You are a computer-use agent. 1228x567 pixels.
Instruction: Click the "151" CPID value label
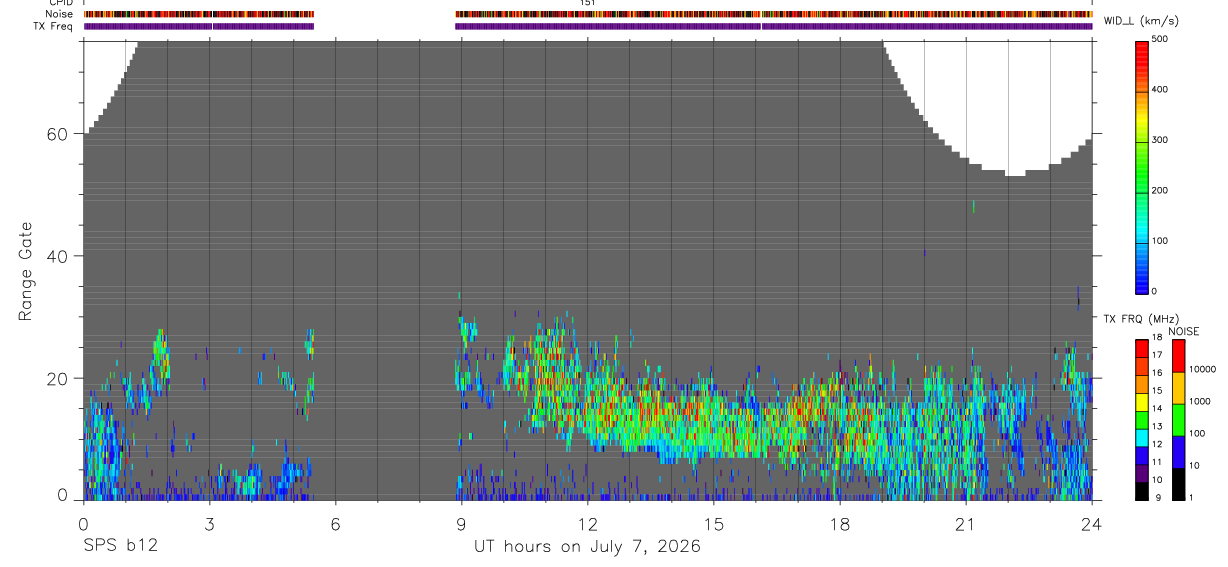588,3
